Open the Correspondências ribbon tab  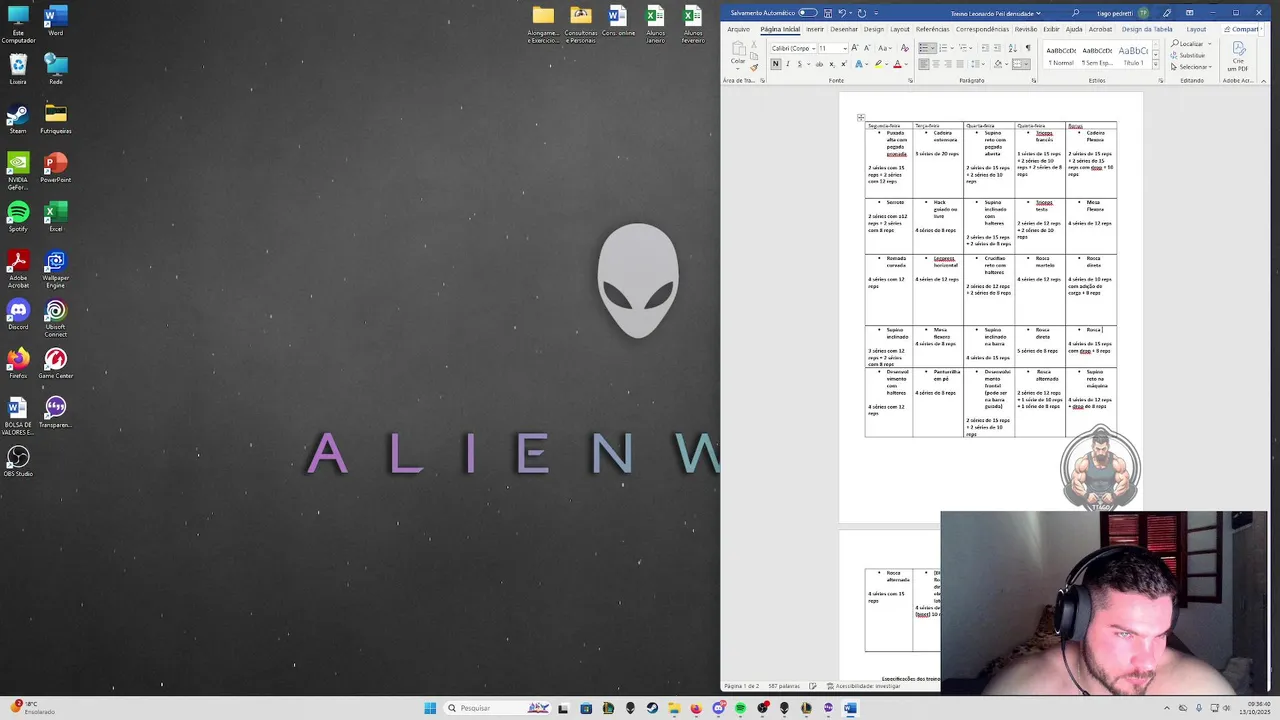tap(982, 29)
